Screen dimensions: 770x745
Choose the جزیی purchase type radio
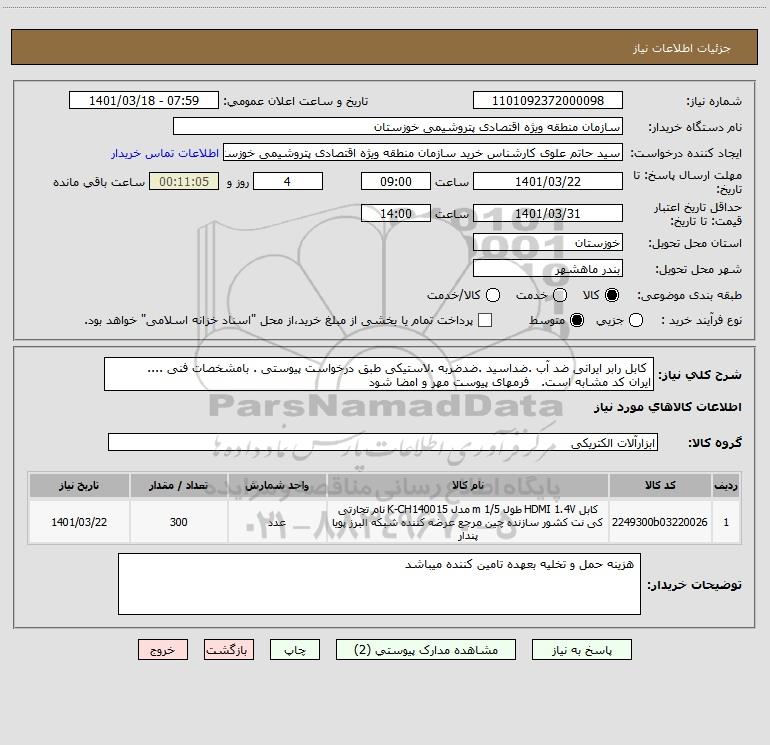point(636,320)
